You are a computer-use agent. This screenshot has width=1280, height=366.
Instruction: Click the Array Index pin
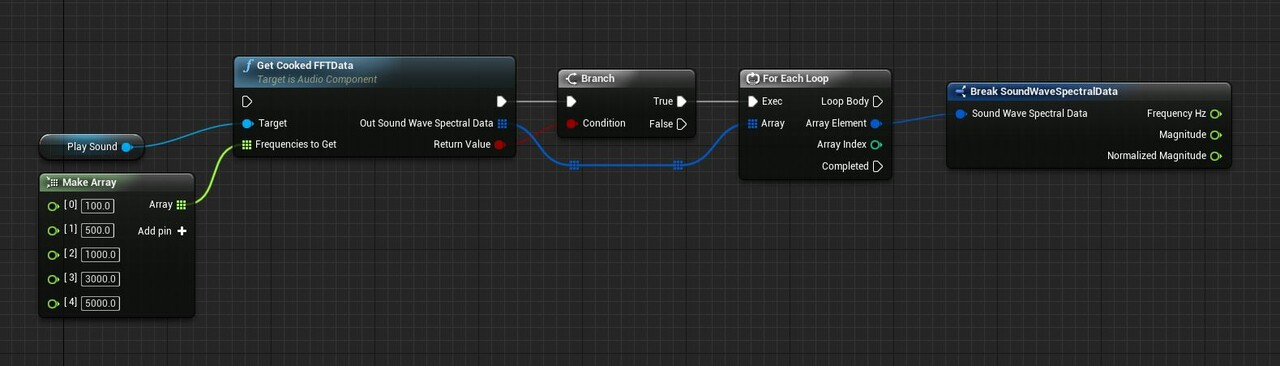tap(876, 145)
